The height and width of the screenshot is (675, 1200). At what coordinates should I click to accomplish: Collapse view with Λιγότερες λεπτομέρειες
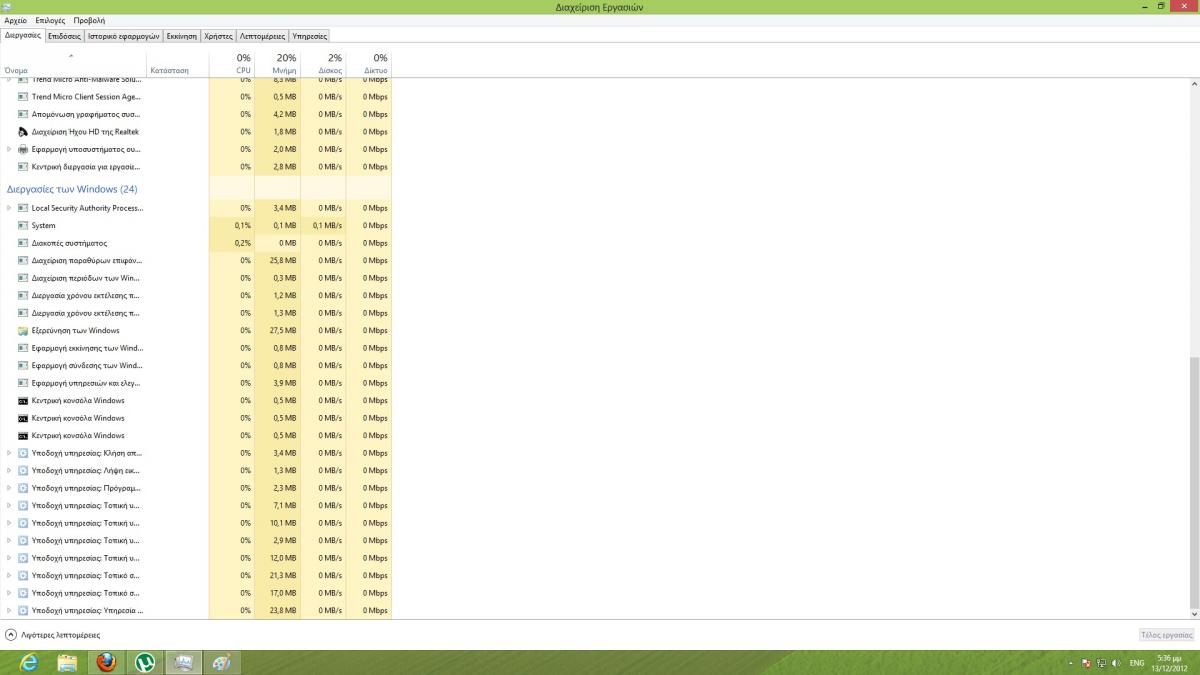pos(54,635)
